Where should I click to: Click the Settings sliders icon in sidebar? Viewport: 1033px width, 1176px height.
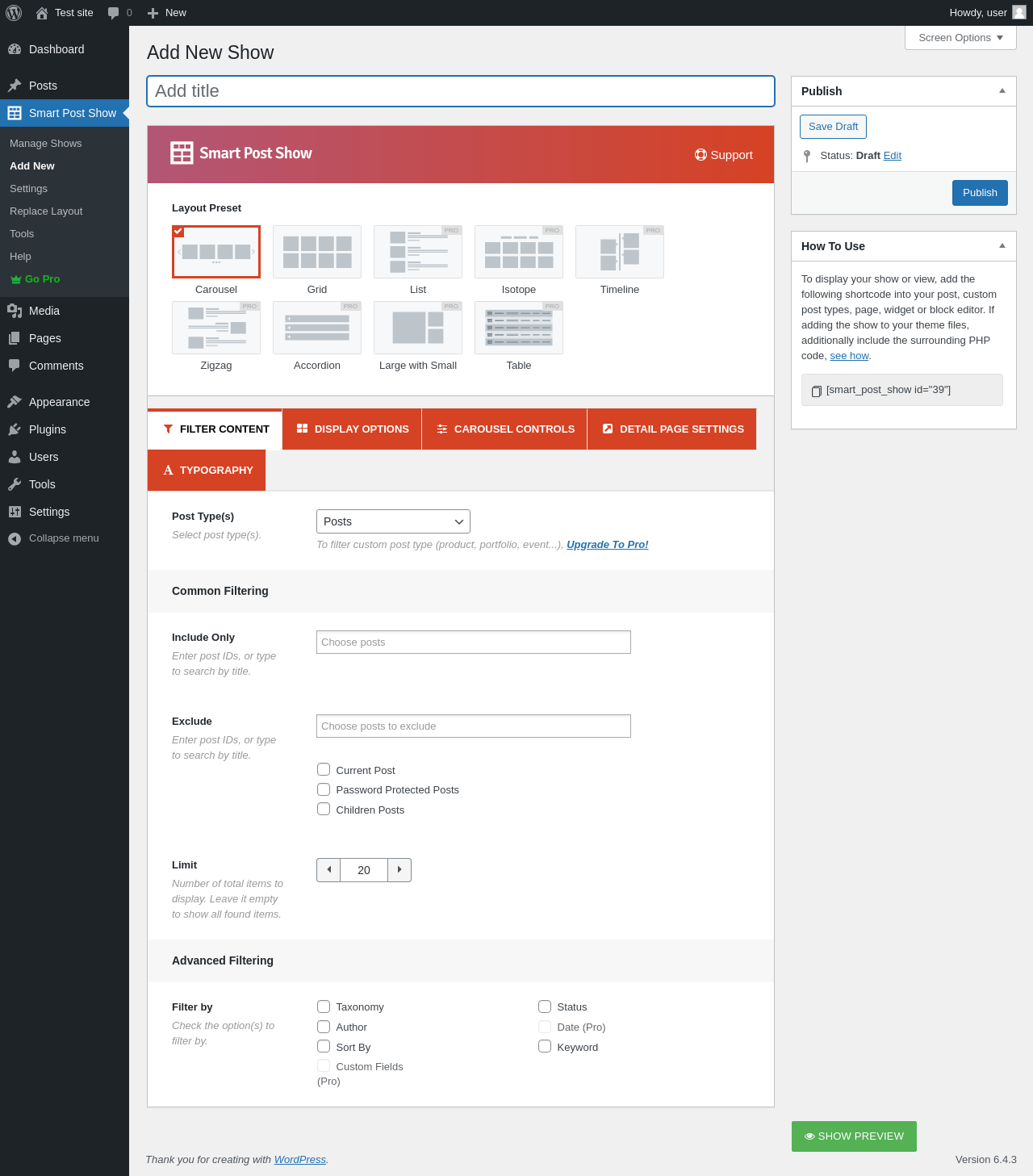(15, 512)
